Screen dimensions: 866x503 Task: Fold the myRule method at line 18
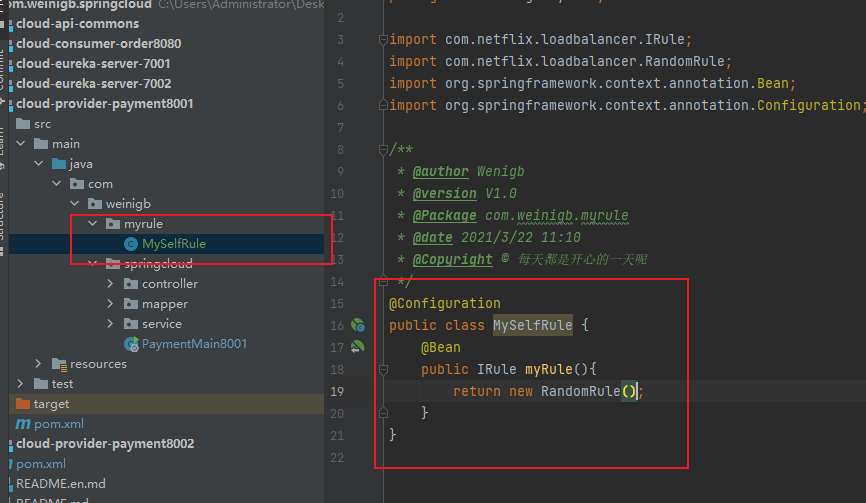click(383, 369)
